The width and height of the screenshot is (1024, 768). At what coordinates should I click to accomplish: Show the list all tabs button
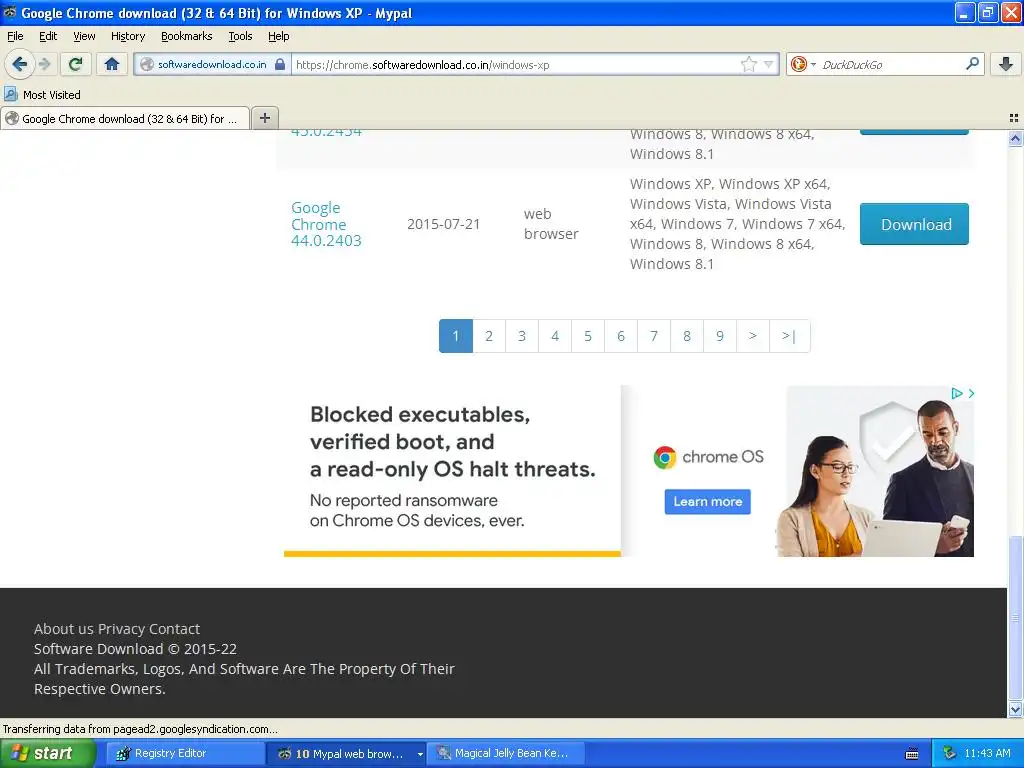[x=1014, y=118]
